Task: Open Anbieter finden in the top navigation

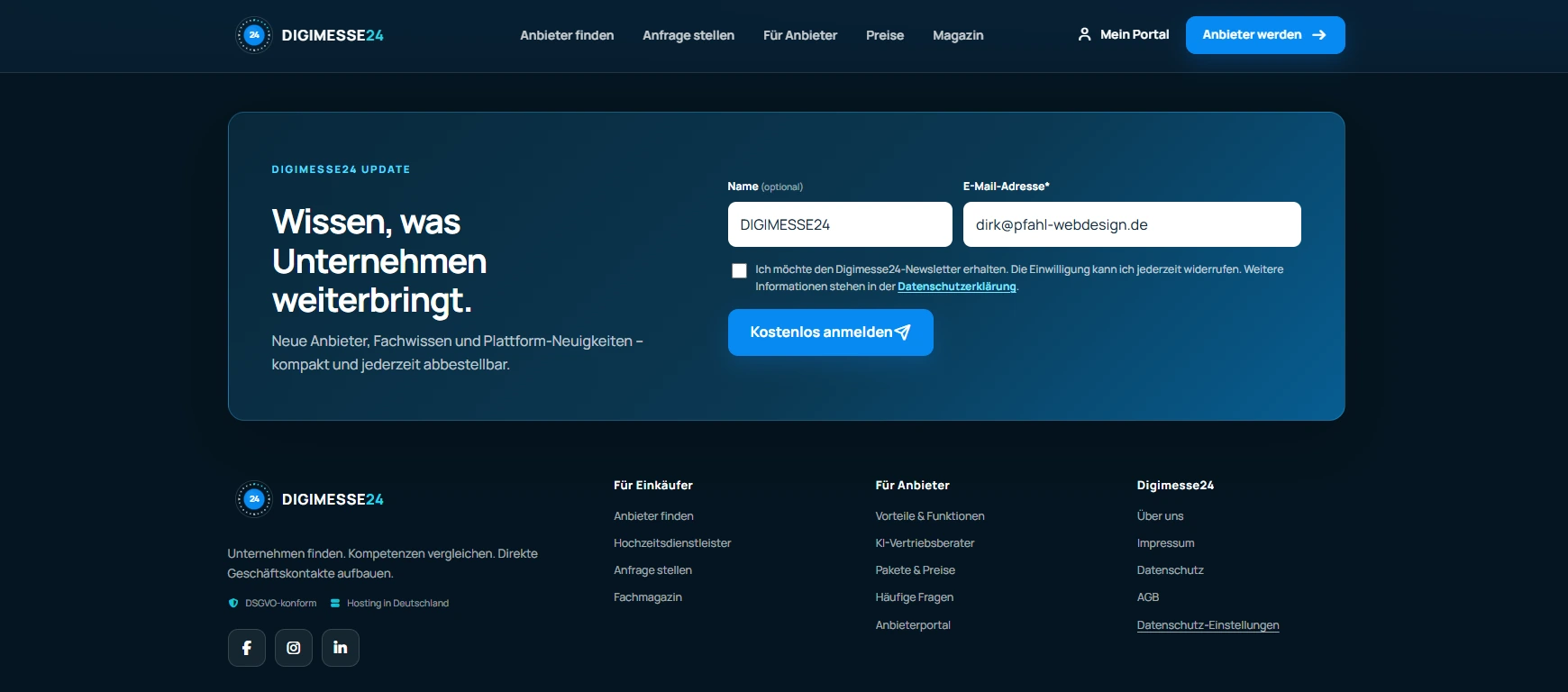Action: point(567,35)
